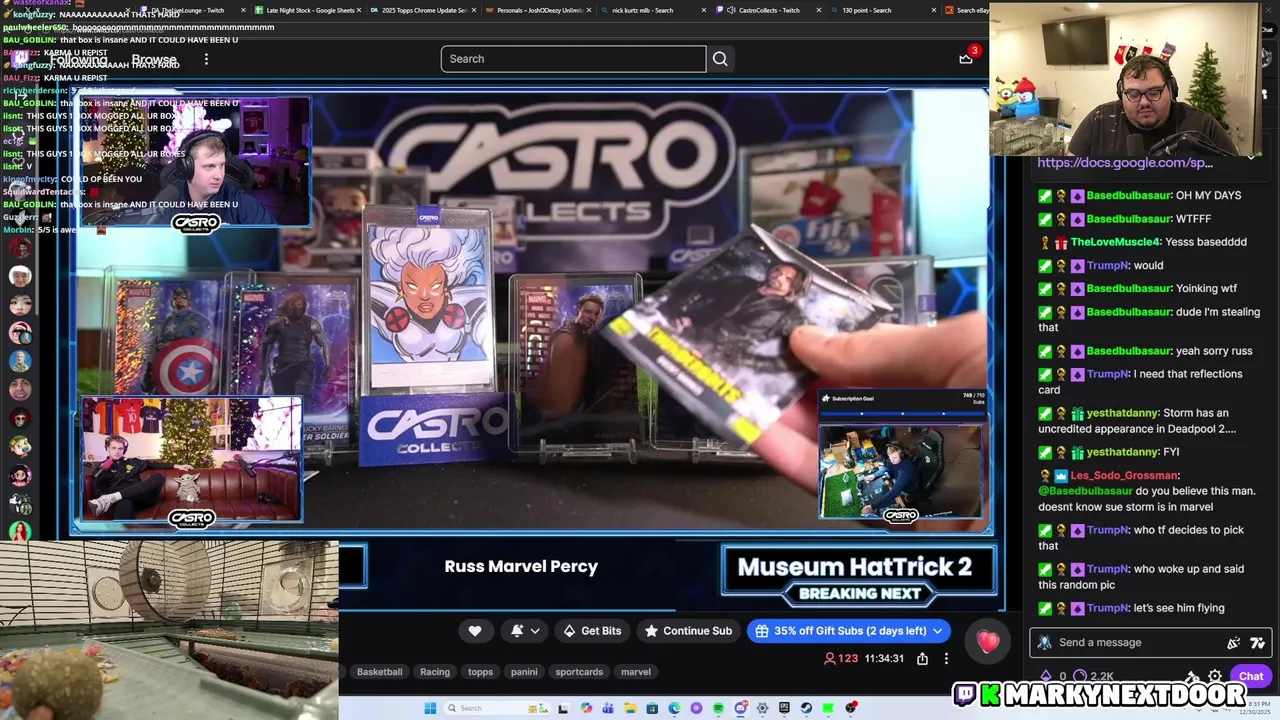Focus the Twitch Search input field
The image size is (1280, 720).
(x=573, y=59)
